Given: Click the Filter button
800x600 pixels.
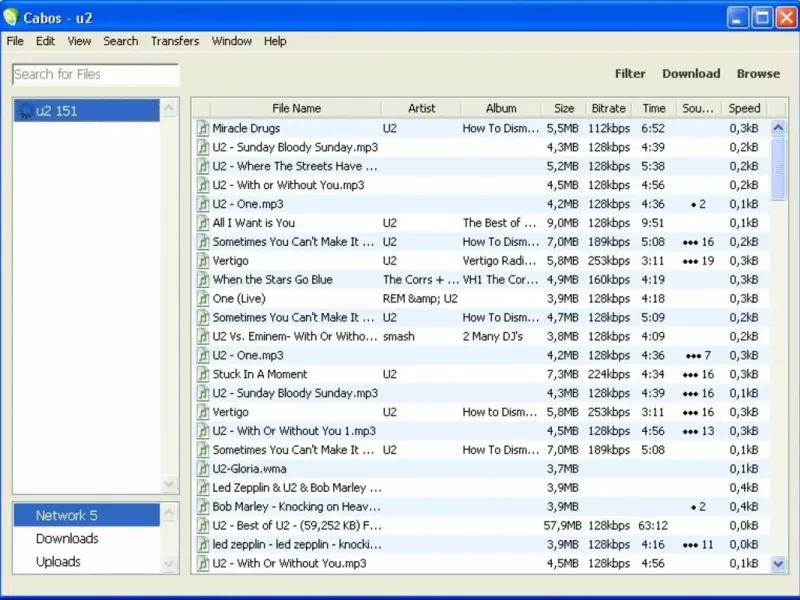Looking at the screenshot, I should [x=630, y=73].
